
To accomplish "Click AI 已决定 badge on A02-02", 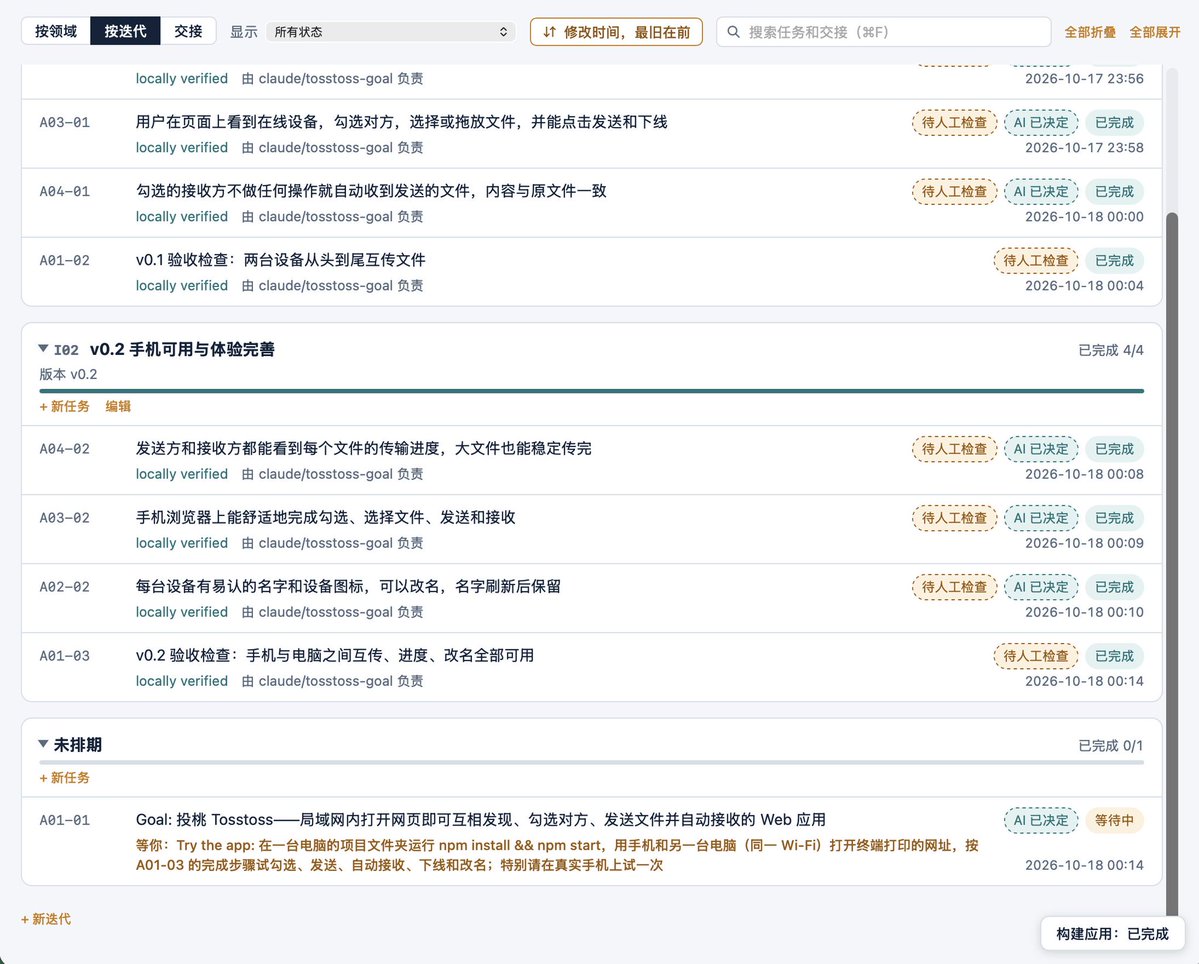I will coord(1041,586).
